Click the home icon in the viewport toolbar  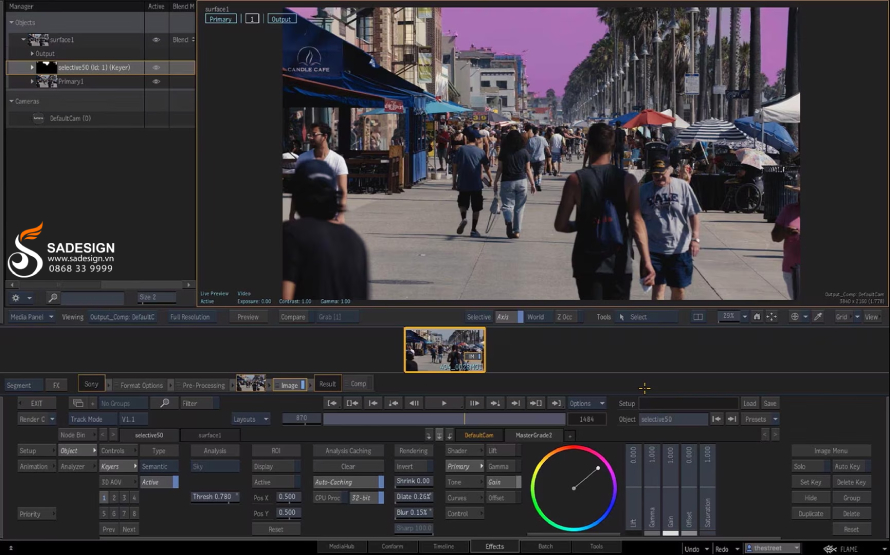coord(757,317)
